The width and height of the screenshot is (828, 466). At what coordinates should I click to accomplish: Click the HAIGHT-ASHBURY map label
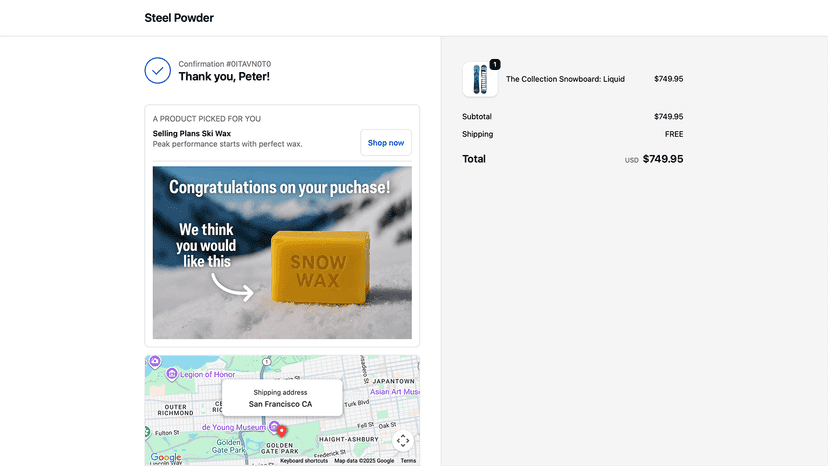(349, 439)
